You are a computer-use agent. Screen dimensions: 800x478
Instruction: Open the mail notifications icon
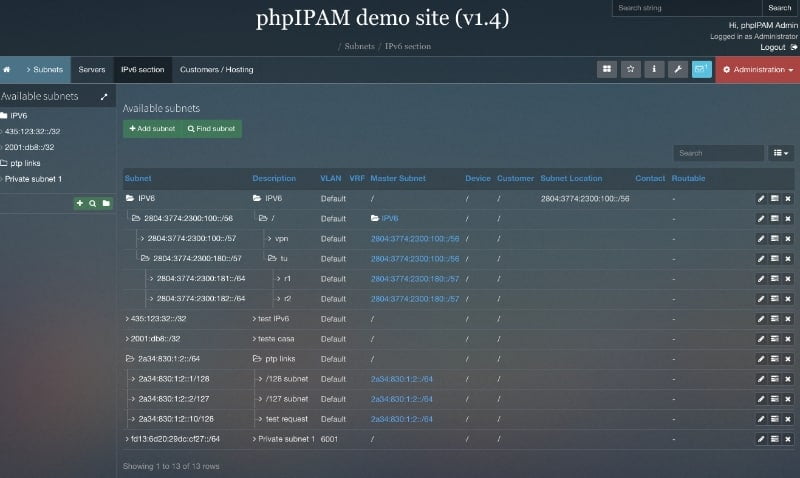702,69
